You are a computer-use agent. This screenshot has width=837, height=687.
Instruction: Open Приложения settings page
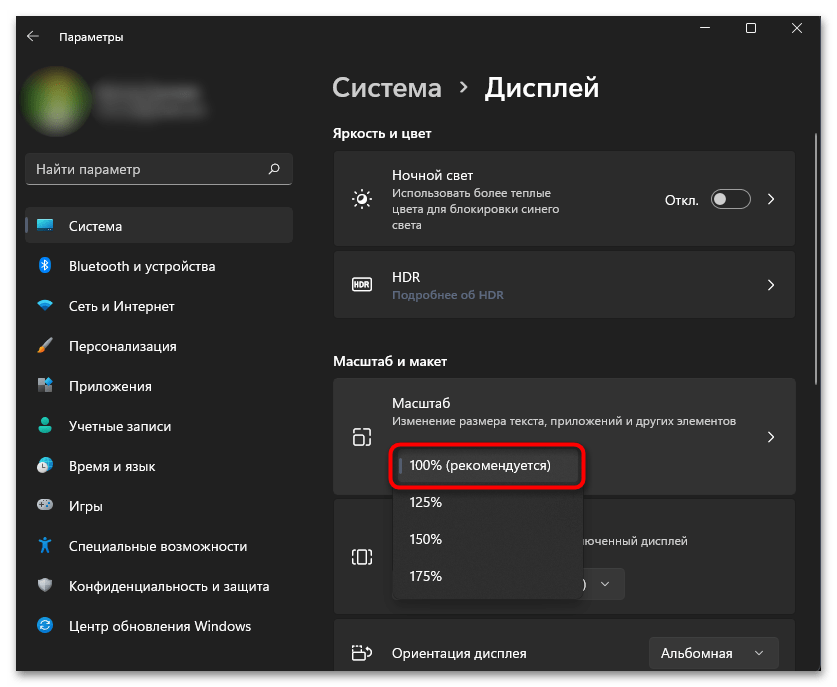(x=110, y=386)
